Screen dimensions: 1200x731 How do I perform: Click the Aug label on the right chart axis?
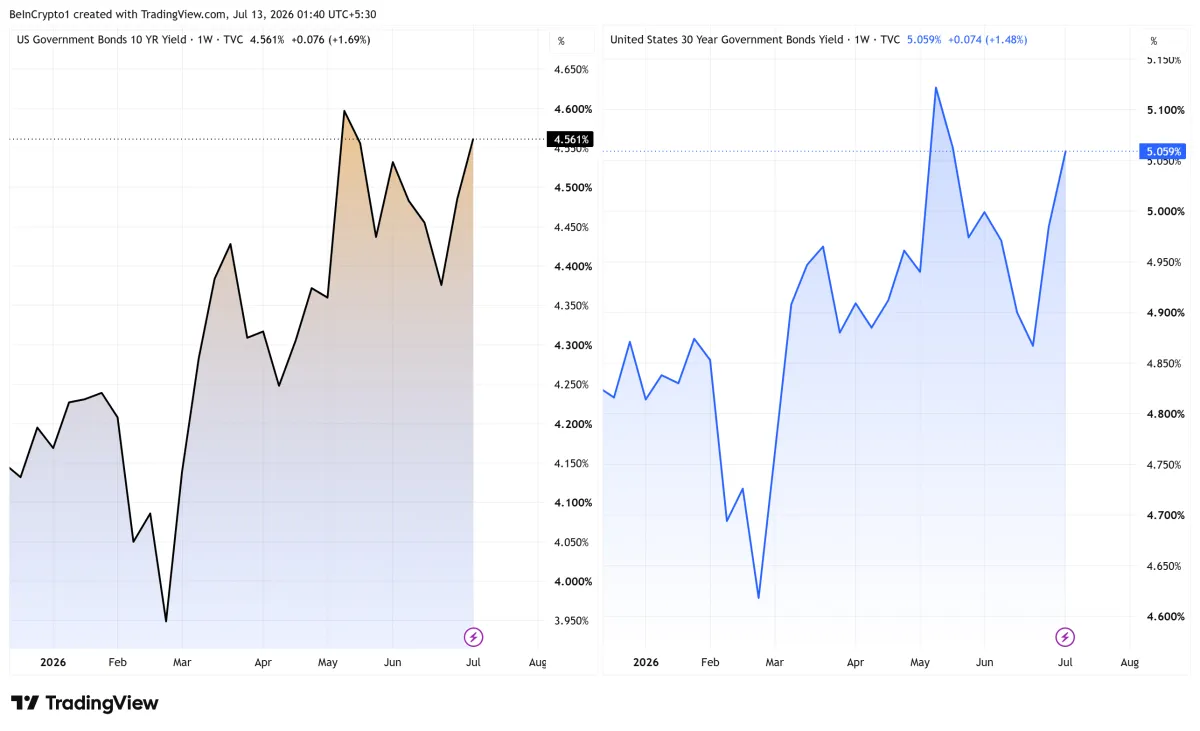point(1130,662)
